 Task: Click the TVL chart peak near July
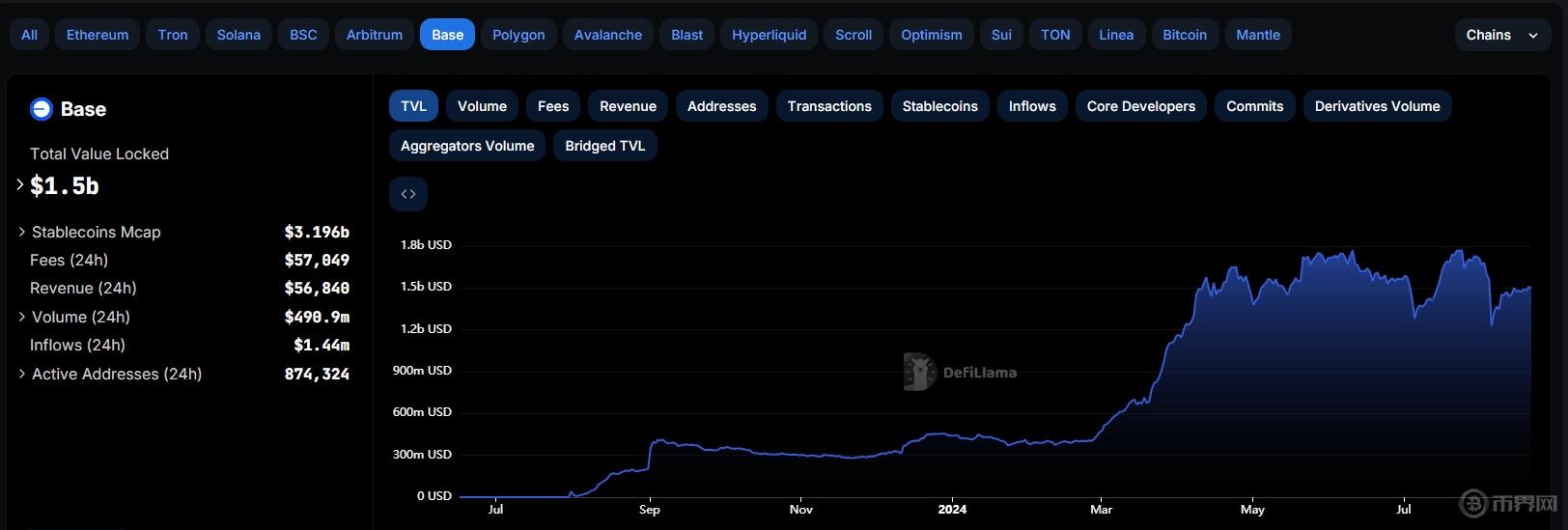coord(1459,252)
